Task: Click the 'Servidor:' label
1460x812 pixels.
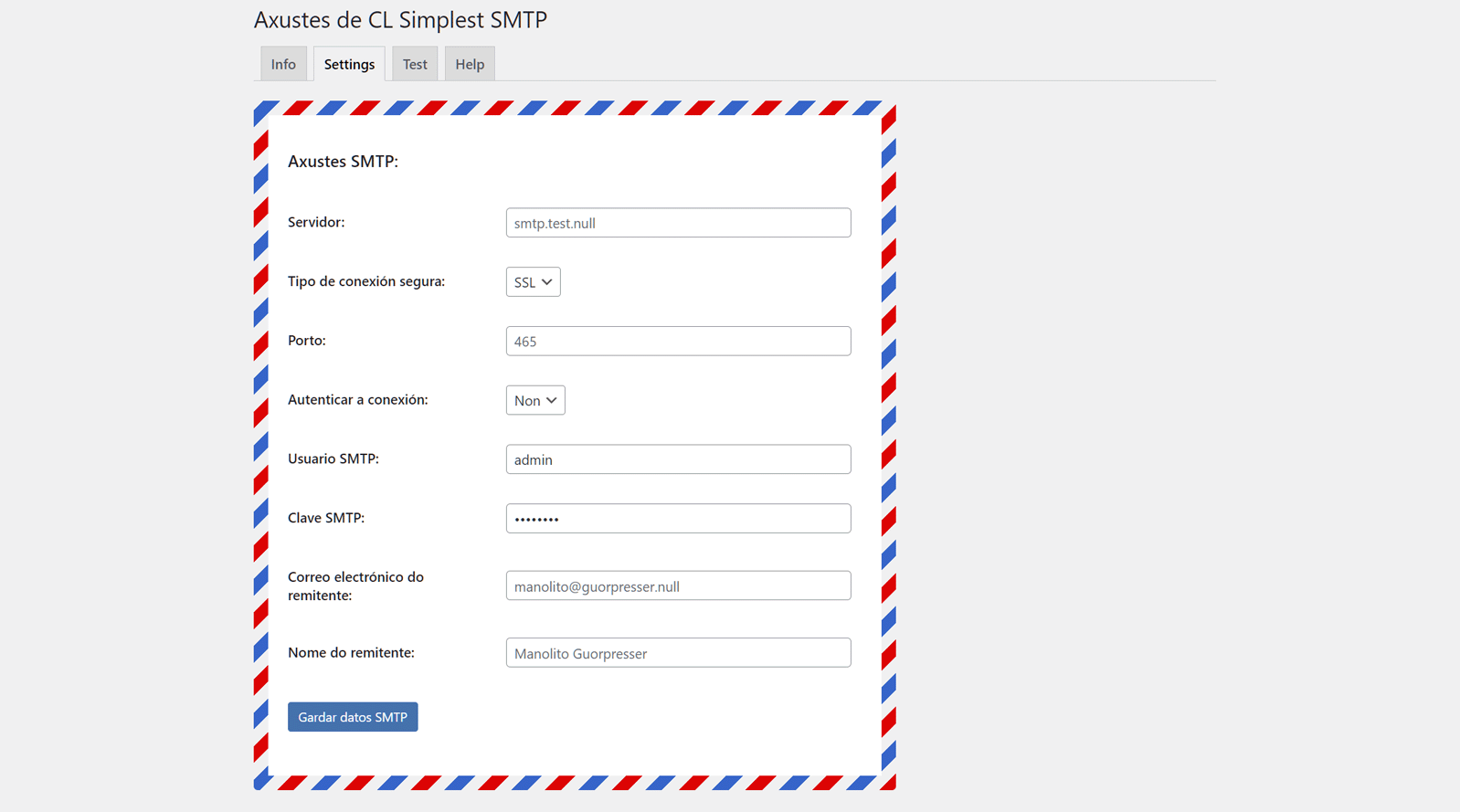Action: click(x=316, y=222)
